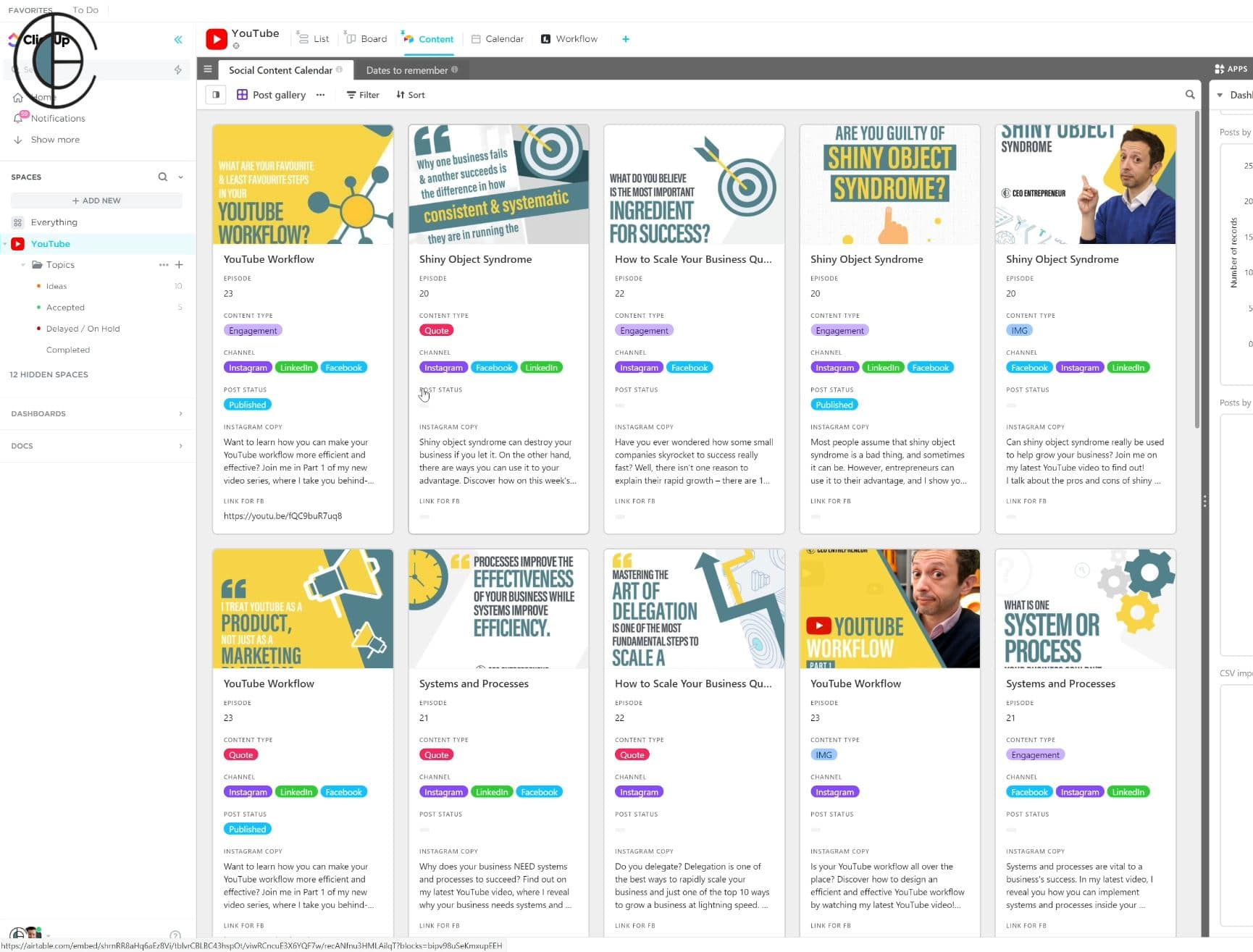Select the YouTube space icon
This screenshot has width=1253, height=952.
17,244
